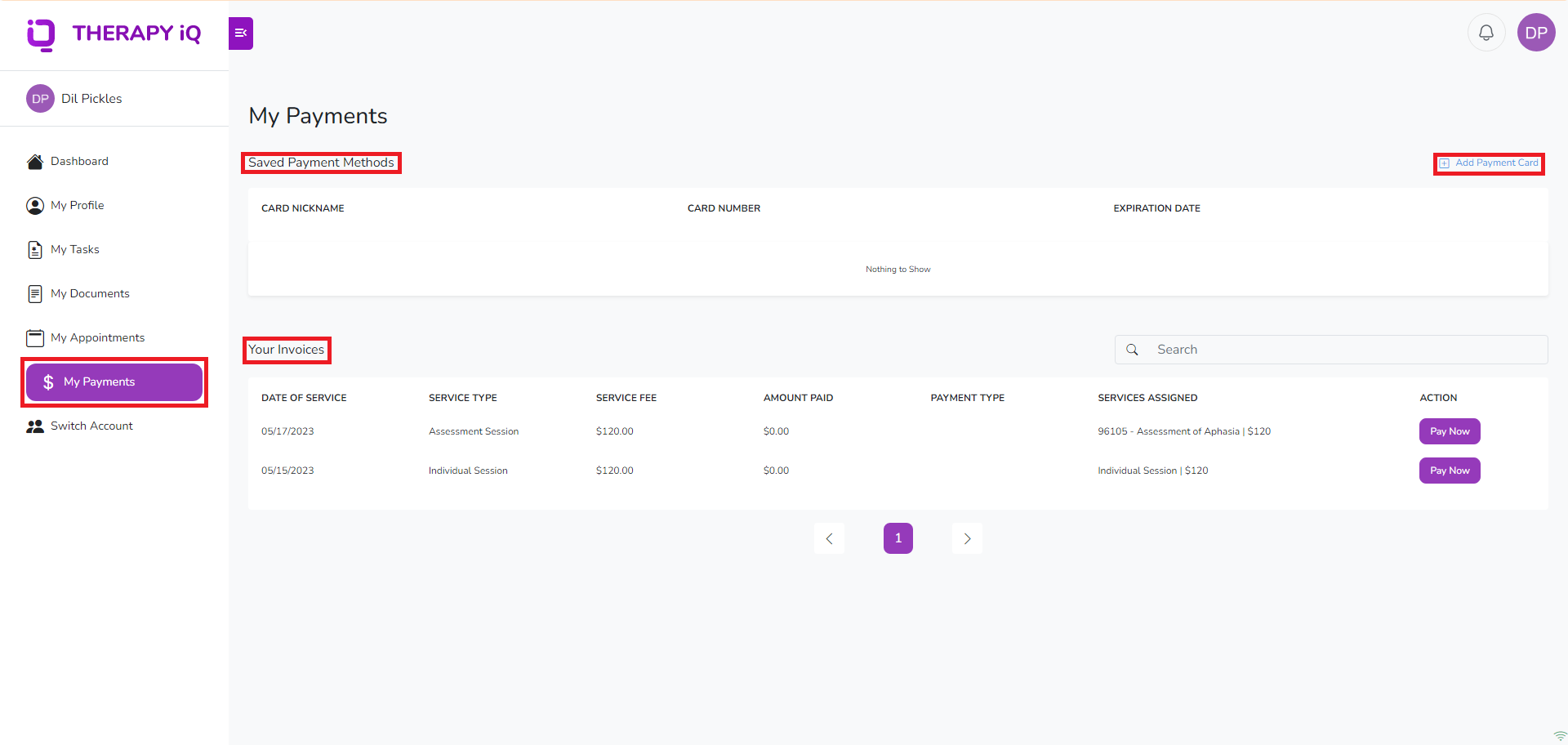
Task: Click Dil Pickles account name
Action: 91,99
